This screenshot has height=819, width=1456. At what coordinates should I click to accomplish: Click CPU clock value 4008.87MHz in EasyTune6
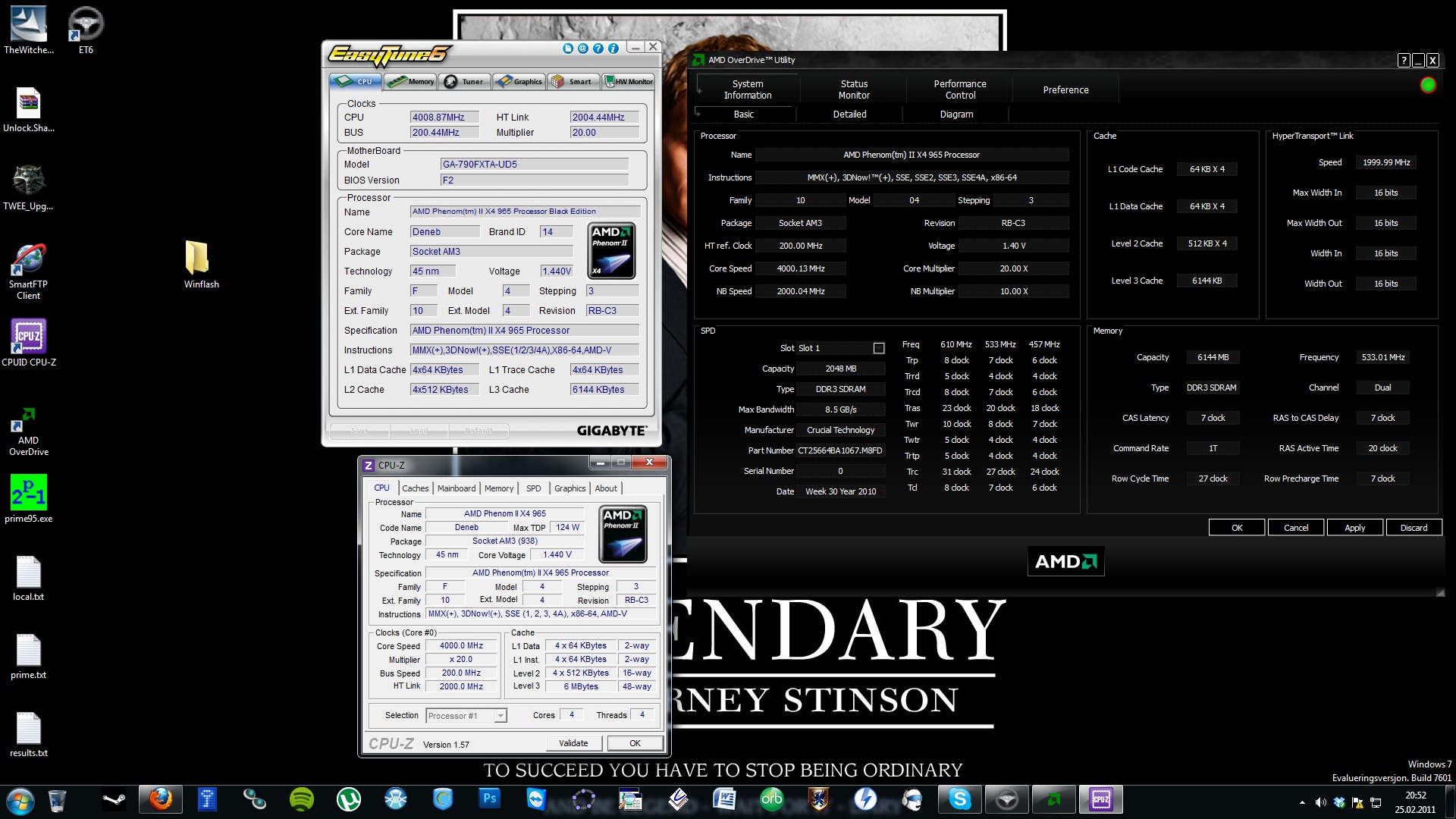pos(444,117)
